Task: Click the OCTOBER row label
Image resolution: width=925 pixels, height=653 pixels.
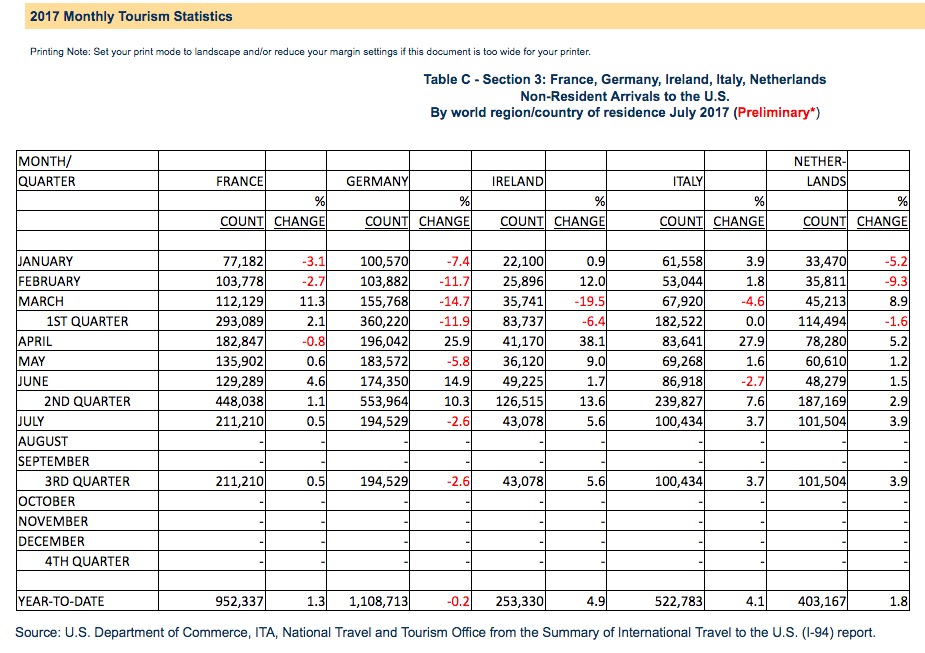Action: 47,502
